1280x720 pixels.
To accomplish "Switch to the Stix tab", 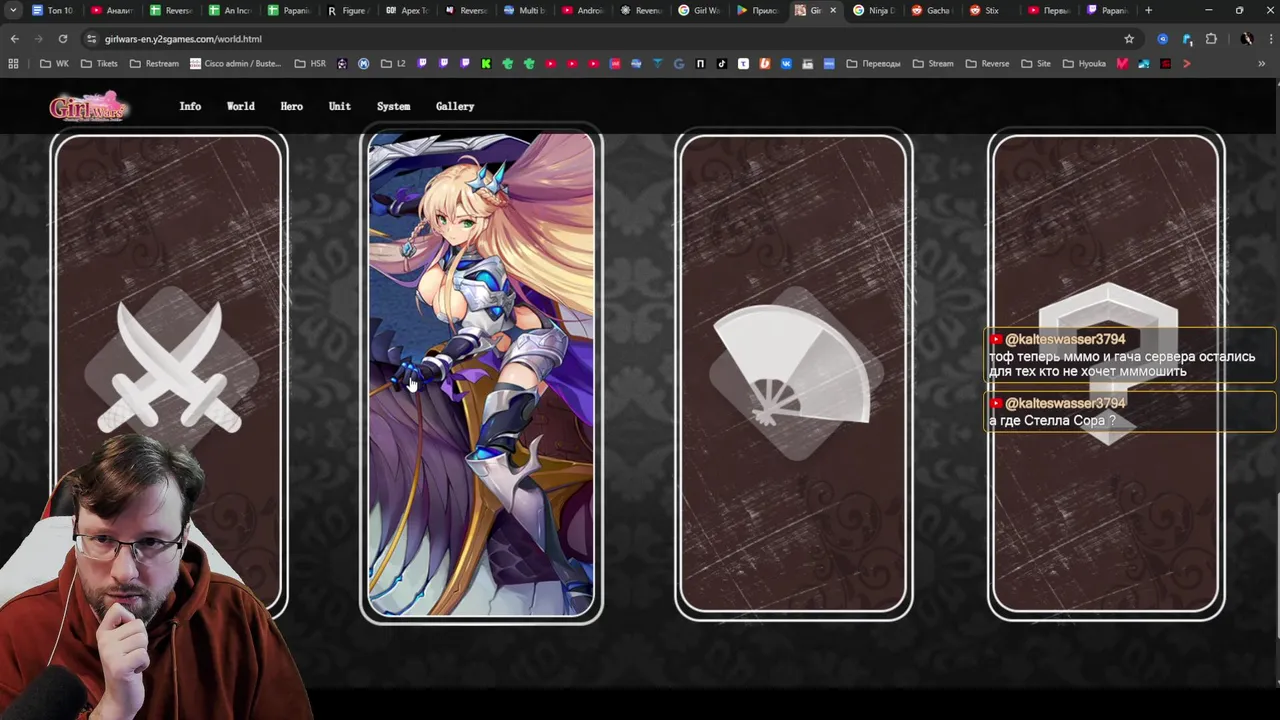I will 992,10.
